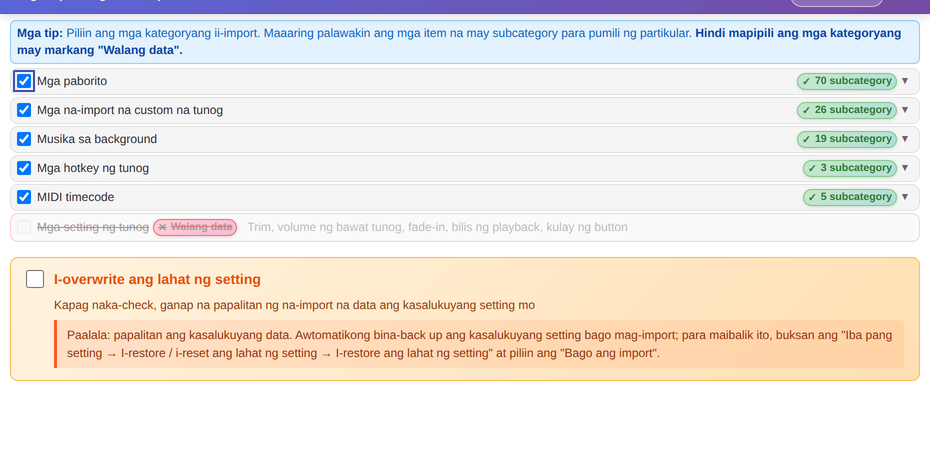Screen dimensions: 930x449
Task: Enable I-overwrite ang lahat ng setting checkbox
Action: (x=35, y=279)
